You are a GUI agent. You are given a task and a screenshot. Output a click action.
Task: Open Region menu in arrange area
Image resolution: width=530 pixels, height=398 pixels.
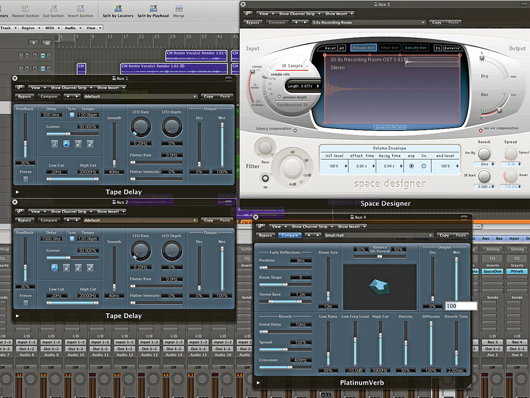coord(30,28)
